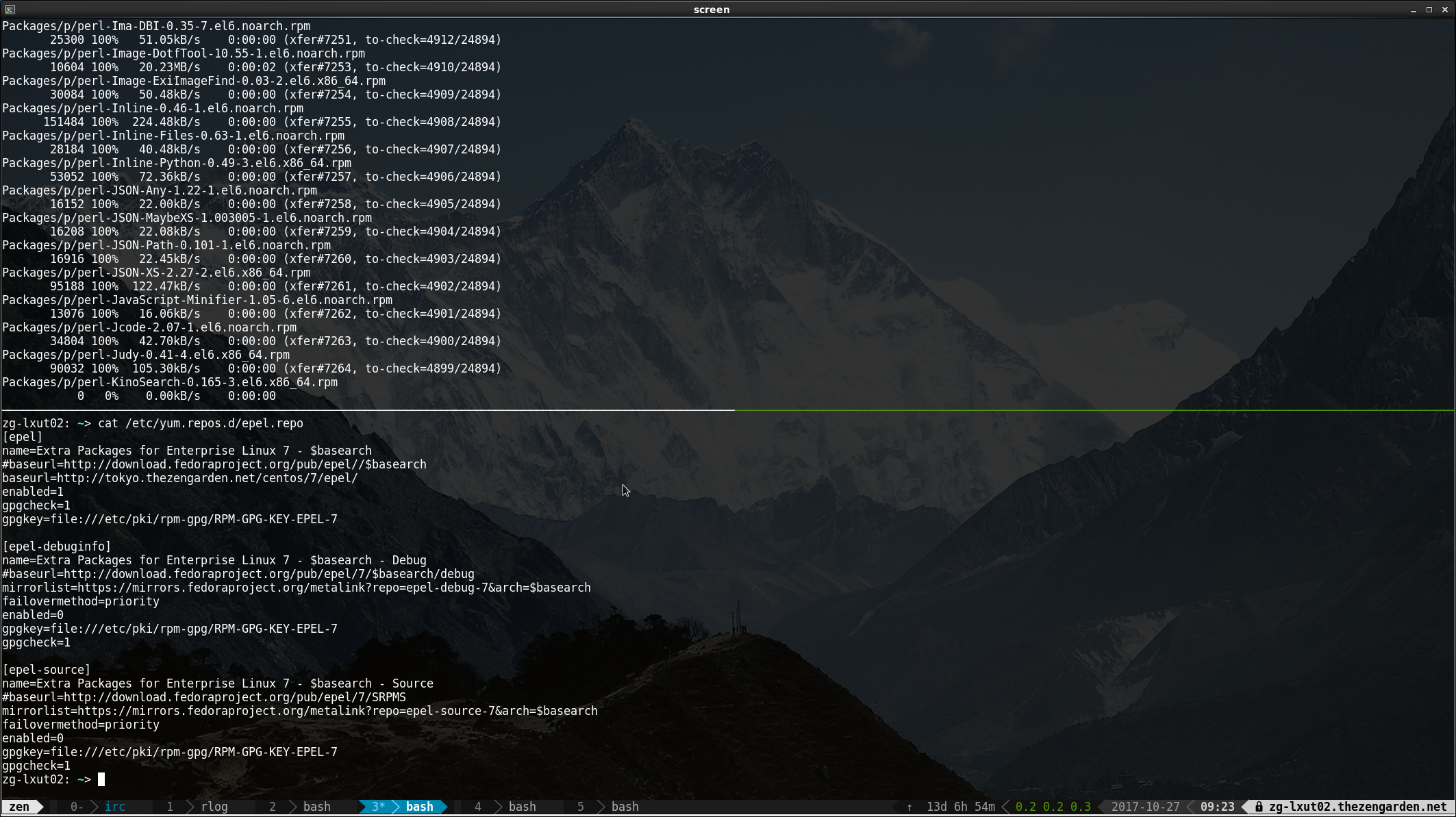The image size is (1456, 817).
Task: Click 'Packages/p/perl-Judy-0.41-4.el6.x86_64.rpm' line
Action: pyautogui.click(x=145, y=355)
